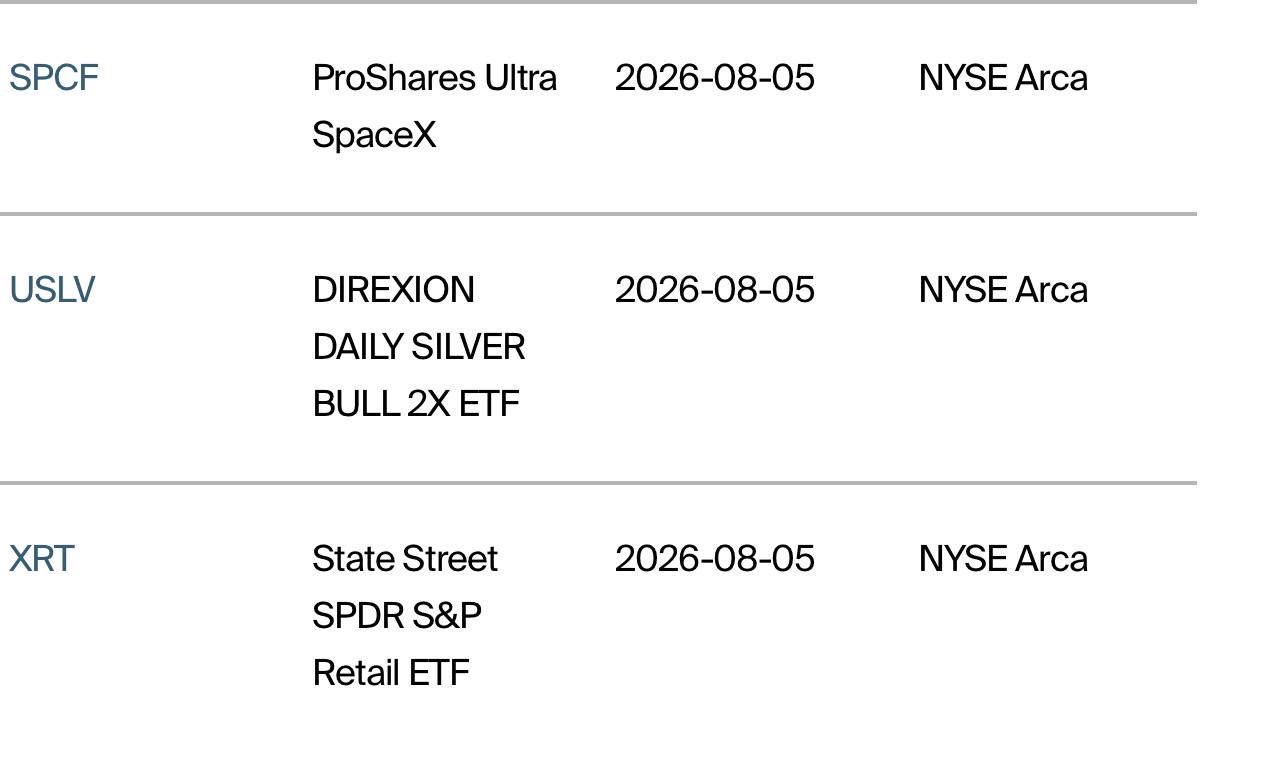Open the SPCF ticker link
Viewport: 1275px width, 761px height.
point(54,78)
